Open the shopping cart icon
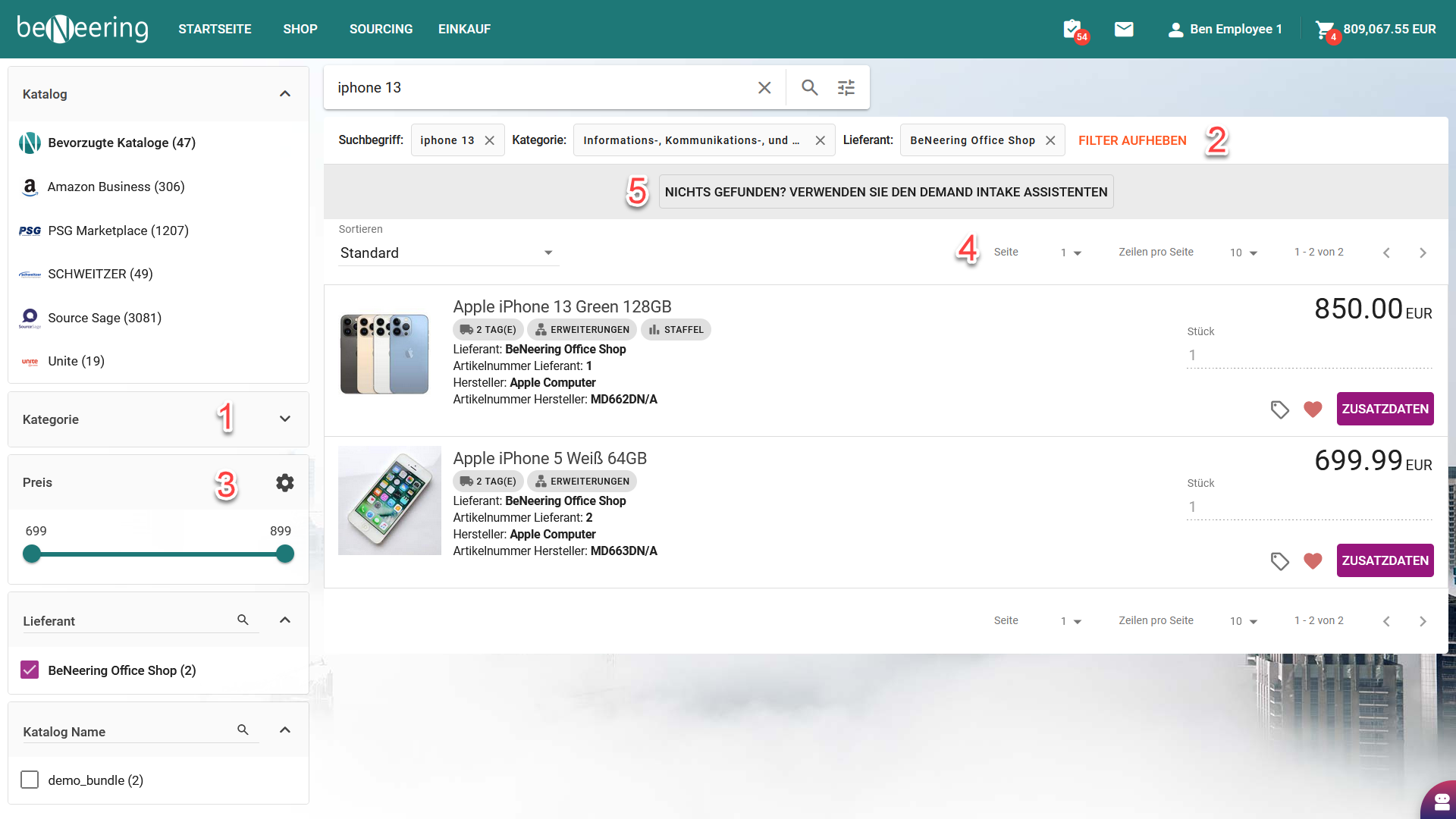This screenshot has height=819, width=1456. click(1324, 30)
